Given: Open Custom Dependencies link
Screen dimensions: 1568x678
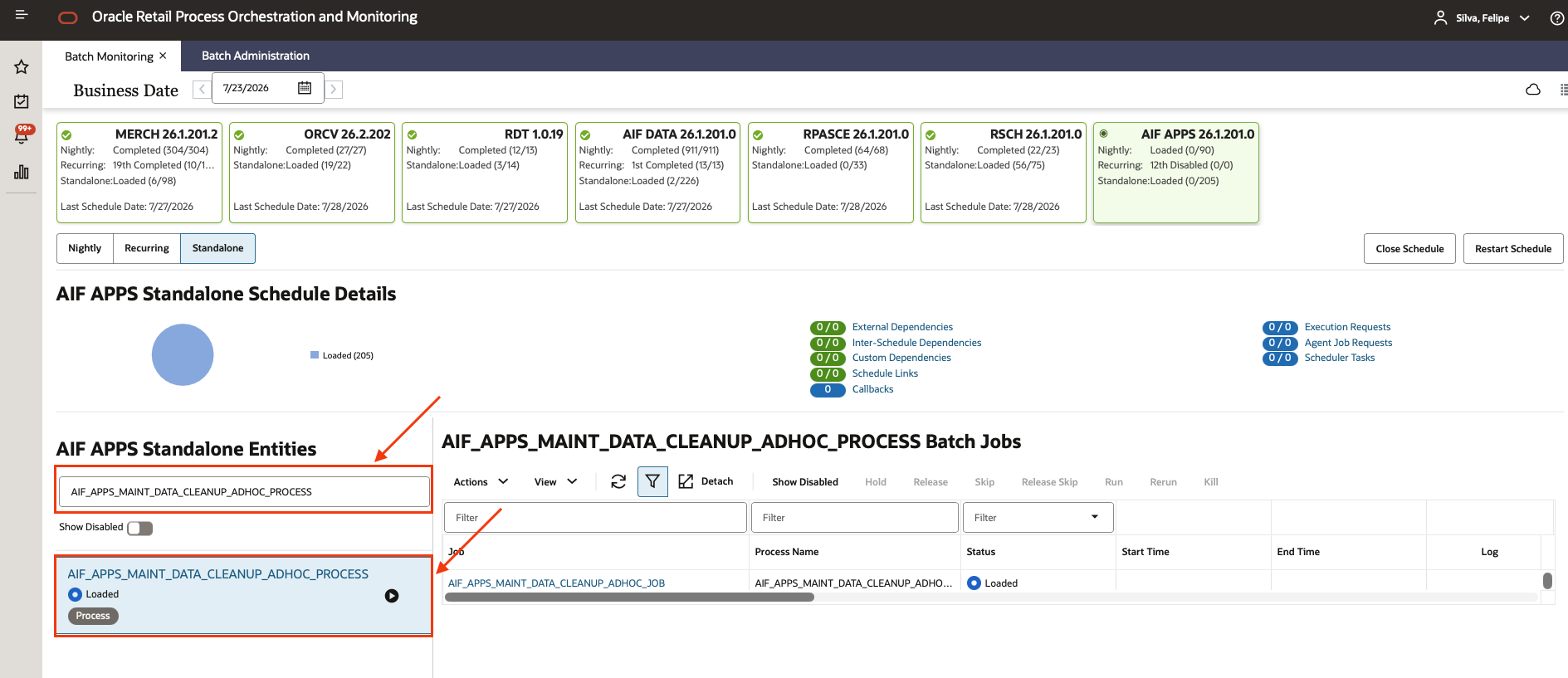Looking at the screenshot, I should (901, 358).
